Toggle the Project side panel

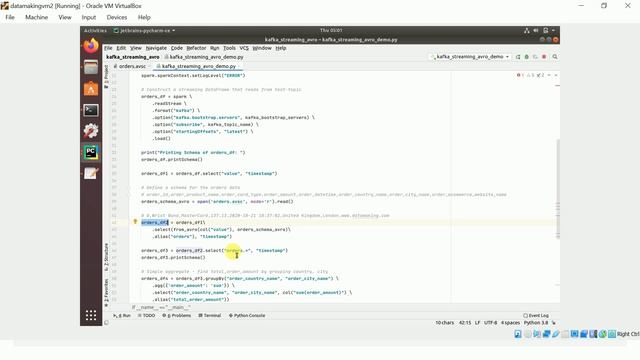point(106,76)
